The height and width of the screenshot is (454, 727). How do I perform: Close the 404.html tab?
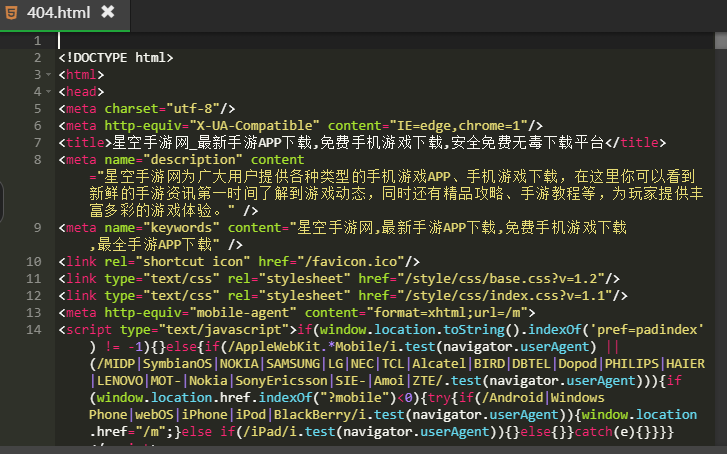coord(107,12)
